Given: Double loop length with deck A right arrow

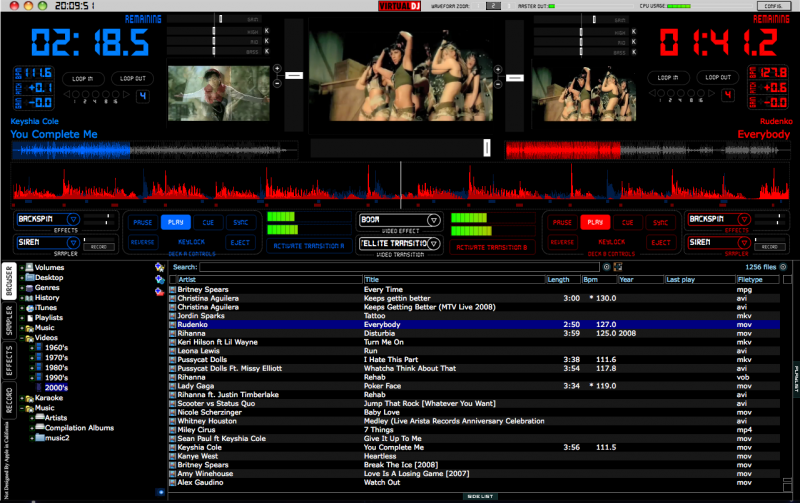Looking at the screenshot, I should (126, 94).
